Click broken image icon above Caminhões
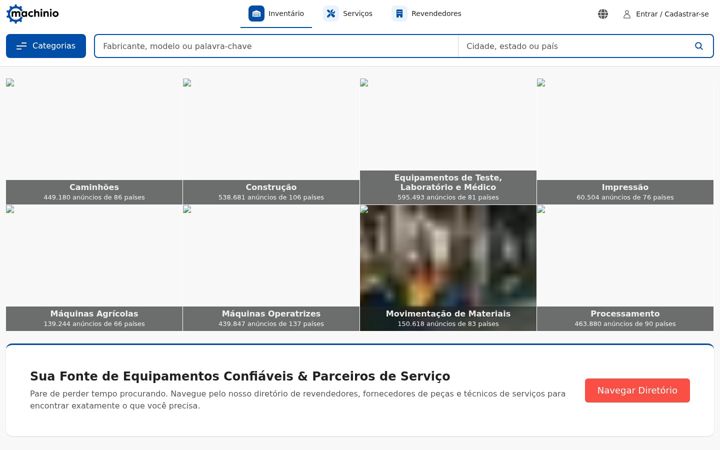This screenshot has width=720, height=450. tap(10, 83)
